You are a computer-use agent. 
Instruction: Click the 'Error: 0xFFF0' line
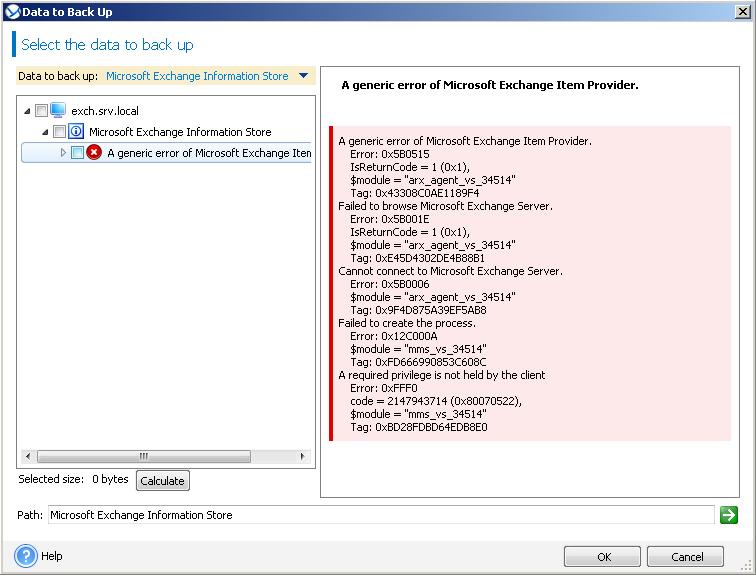click(x=384, y=388)
